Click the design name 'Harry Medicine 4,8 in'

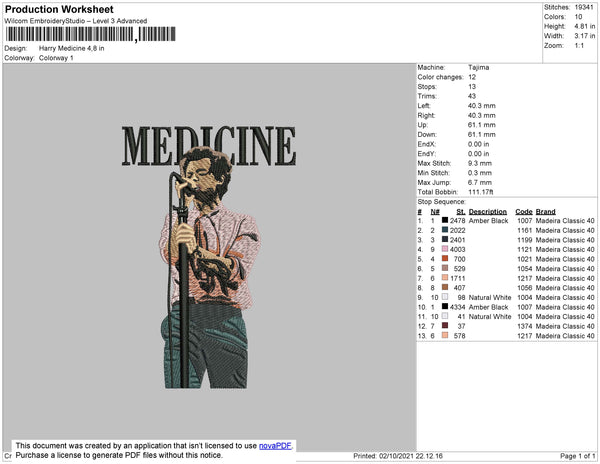pos(72,49)
